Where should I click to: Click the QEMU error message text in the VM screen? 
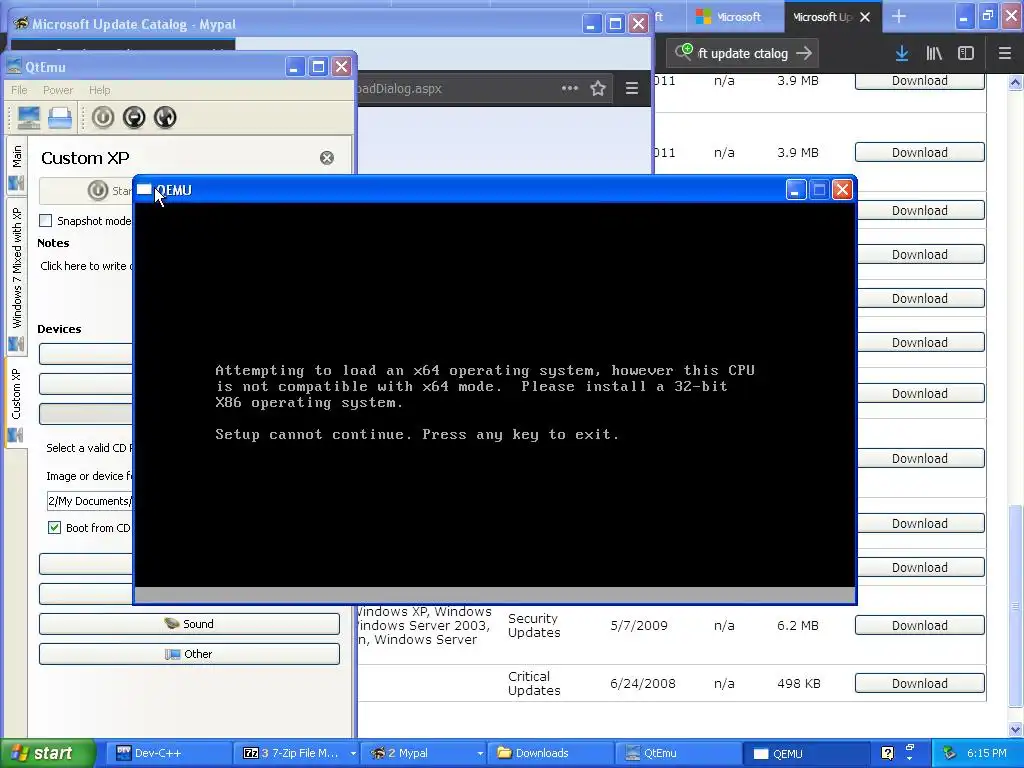point(485,402)
